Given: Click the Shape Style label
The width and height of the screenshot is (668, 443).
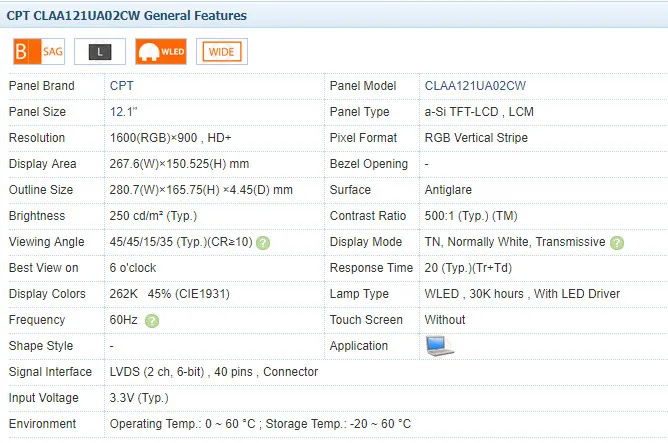Looking at the screenshot, I should tap(41, 345).
